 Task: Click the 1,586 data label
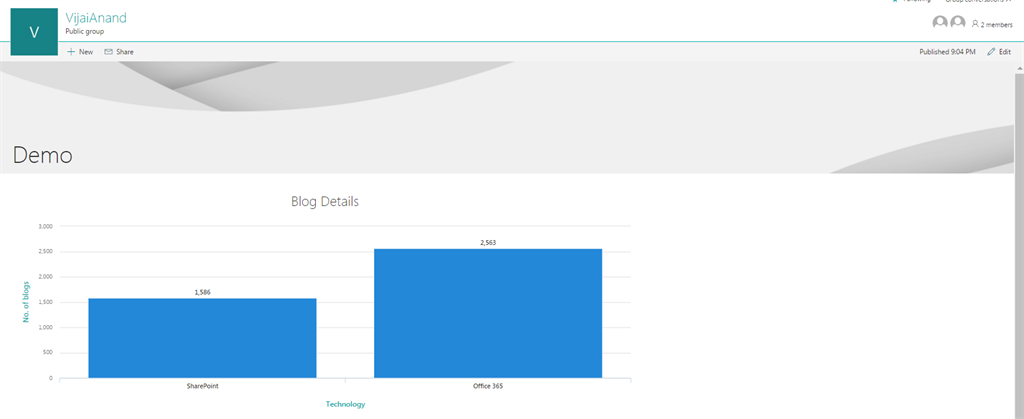(x=202, y=292)
